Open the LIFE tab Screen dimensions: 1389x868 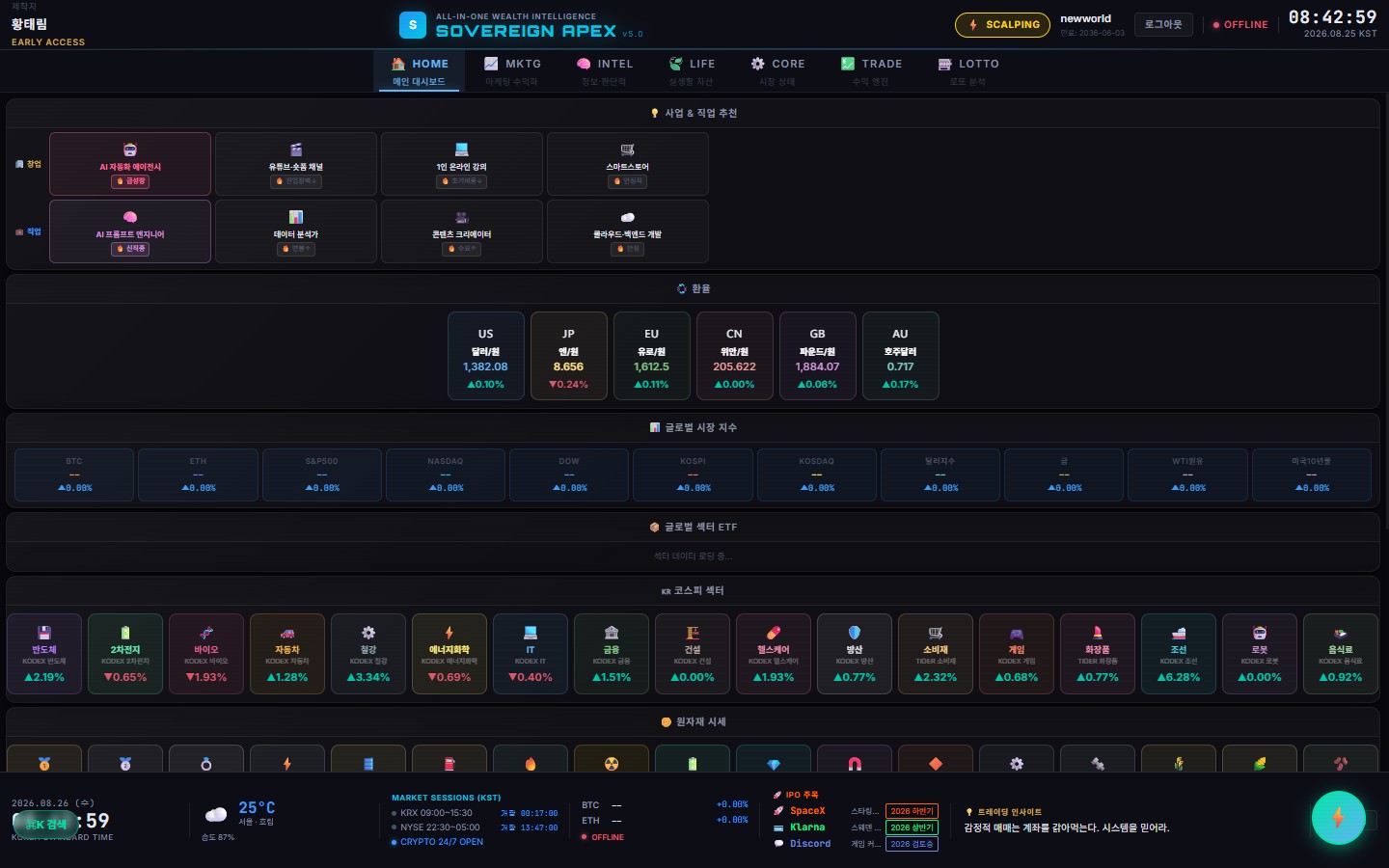pyautogui.click(x=692, y=71)
